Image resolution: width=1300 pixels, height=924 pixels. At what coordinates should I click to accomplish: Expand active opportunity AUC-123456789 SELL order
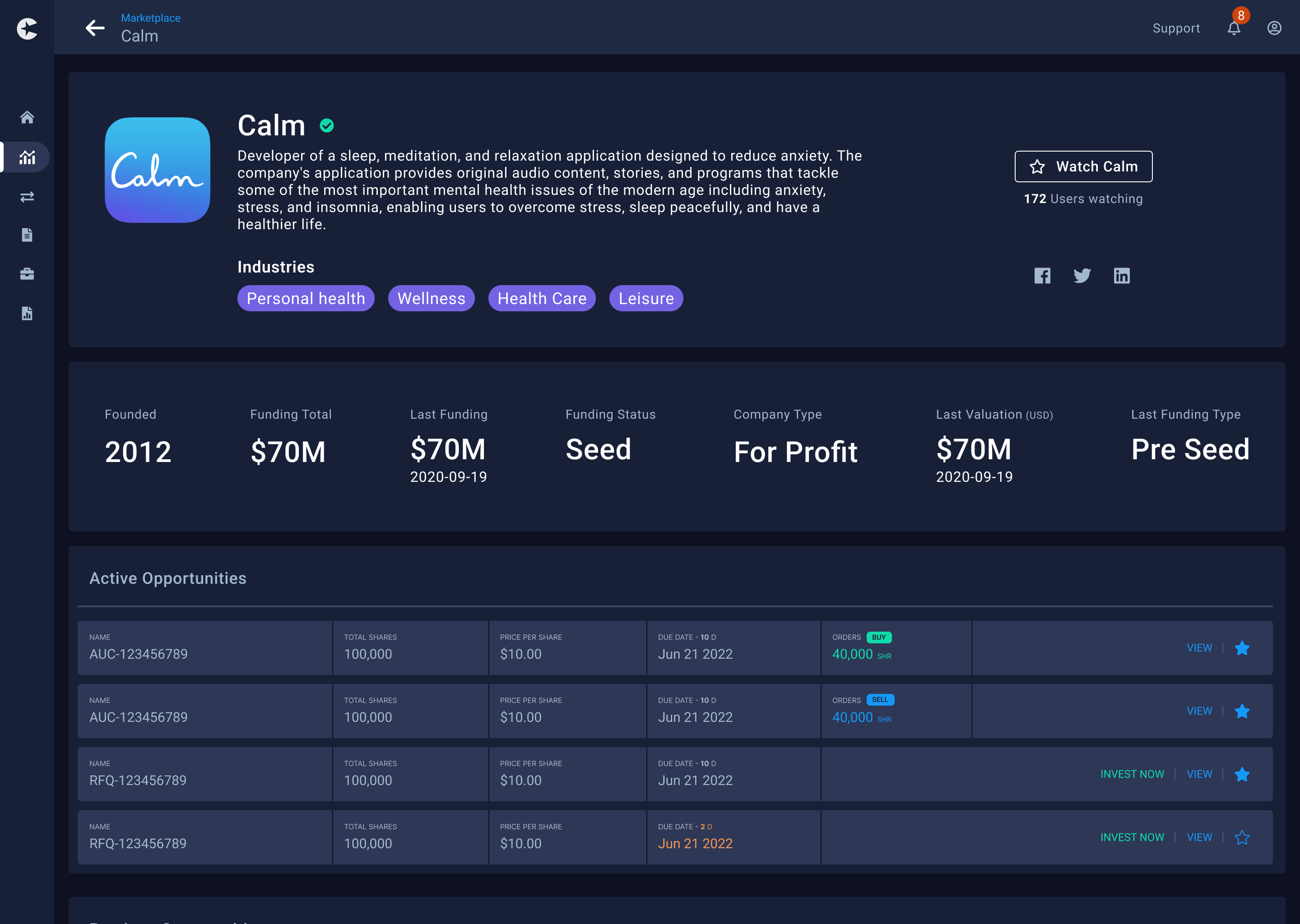click(x=1199, y=711)
